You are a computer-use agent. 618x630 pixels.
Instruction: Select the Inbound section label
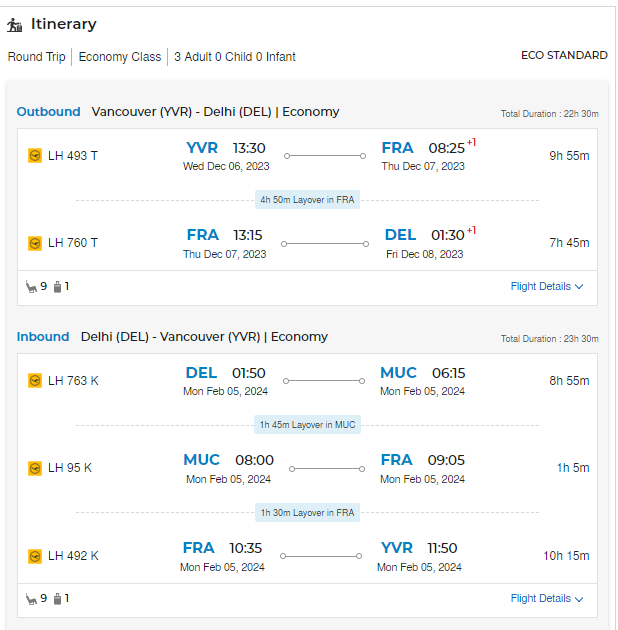point(43,337)
